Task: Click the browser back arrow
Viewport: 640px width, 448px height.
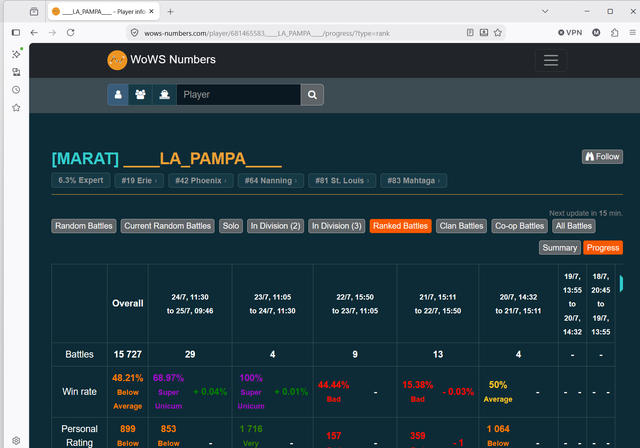Action: 34,33
